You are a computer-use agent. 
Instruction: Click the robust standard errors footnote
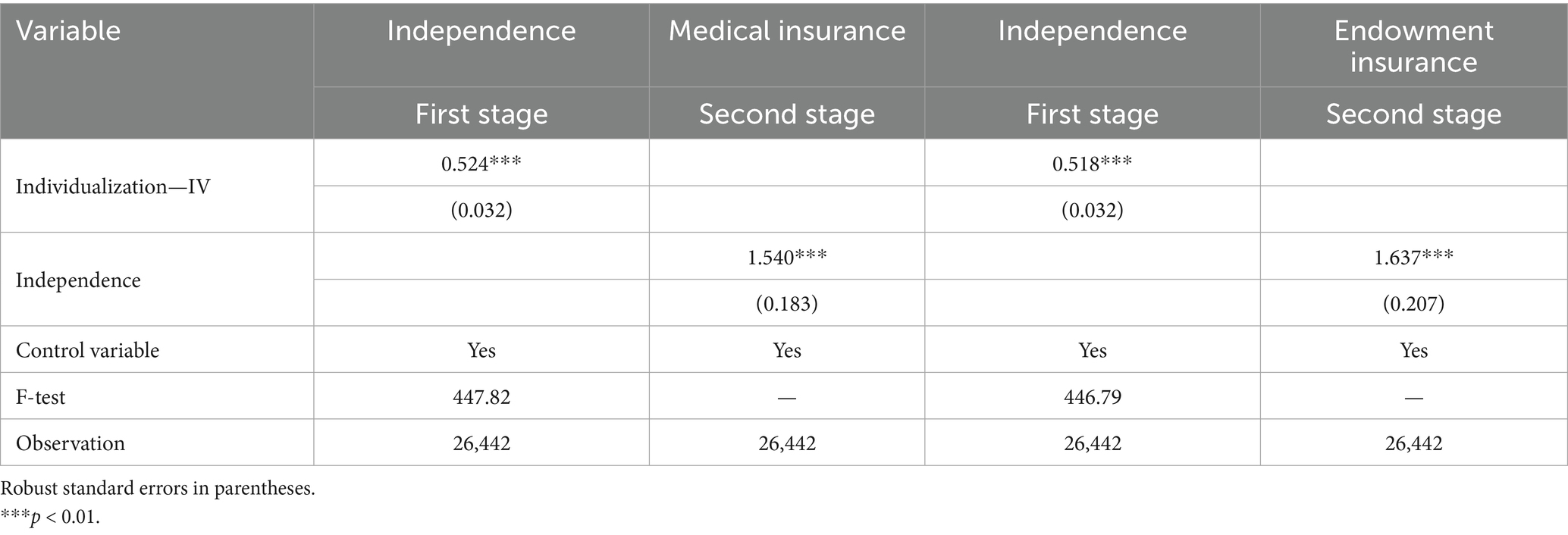(x=158, y=489)
